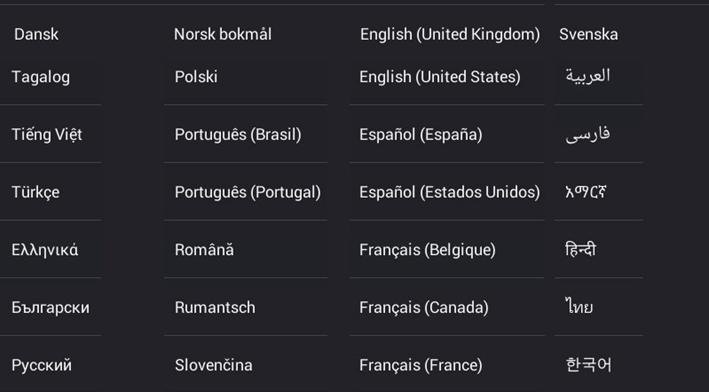Select Português (Portugal)
The image size is (709, 392).
click(x=248, y=192)
